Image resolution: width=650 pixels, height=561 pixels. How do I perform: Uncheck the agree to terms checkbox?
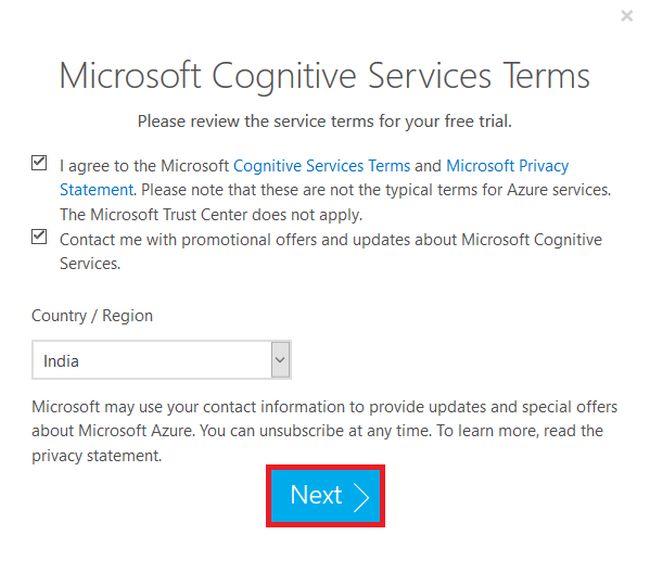39,163
